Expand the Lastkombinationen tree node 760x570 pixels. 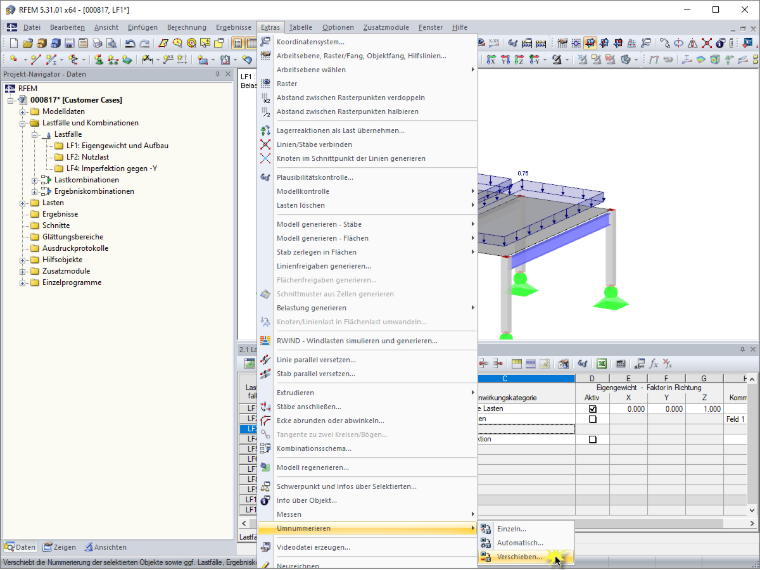pyautogui.click(x=34, y=180)
